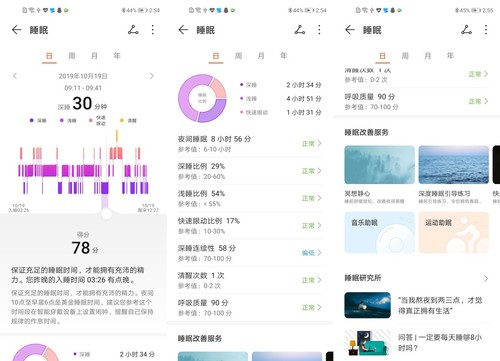Open the route-shaped icon on the right sleep screen
500x361 pixels.
(467, 30)
